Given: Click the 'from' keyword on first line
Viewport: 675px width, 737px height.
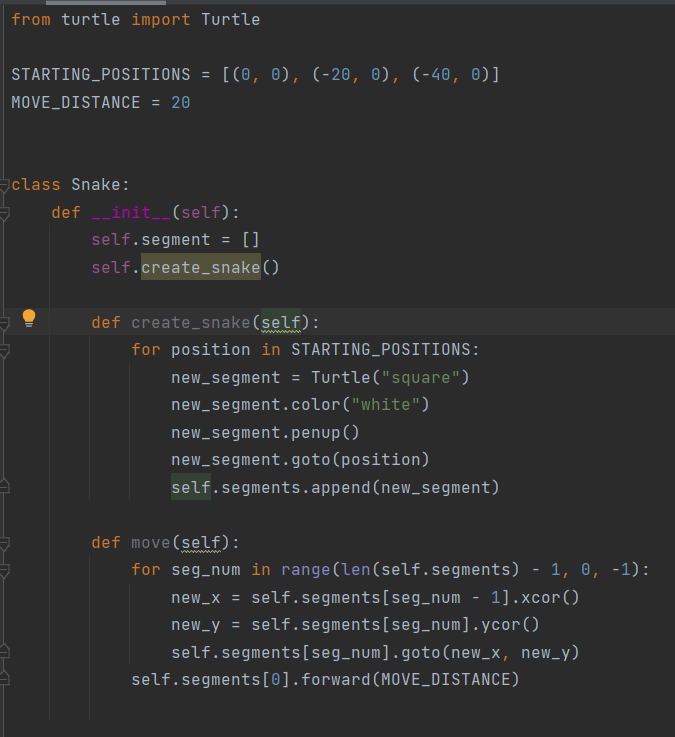Looking at the screenshot, I should 31,19.
